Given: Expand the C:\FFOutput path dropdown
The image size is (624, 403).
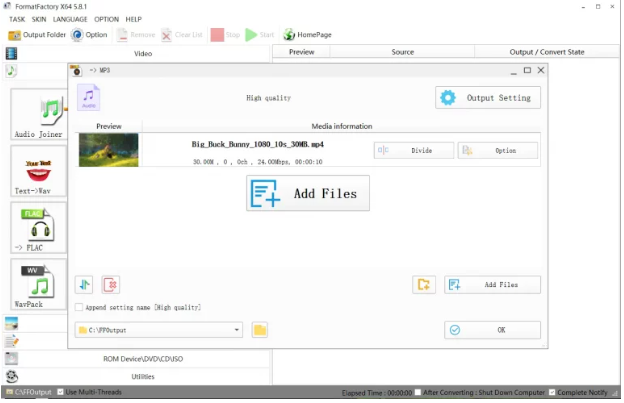Looking at the screenshot, I should click(x=236, y=331).
